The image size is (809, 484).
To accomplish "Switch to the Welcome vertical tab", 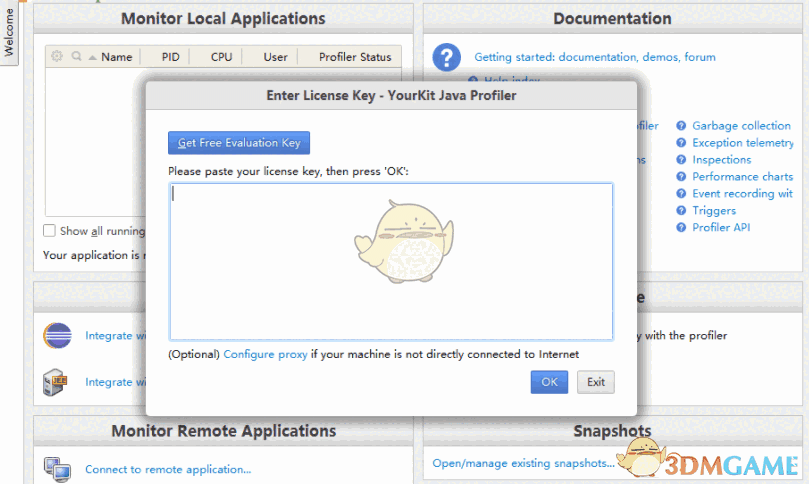I will [x=9, y=32].
